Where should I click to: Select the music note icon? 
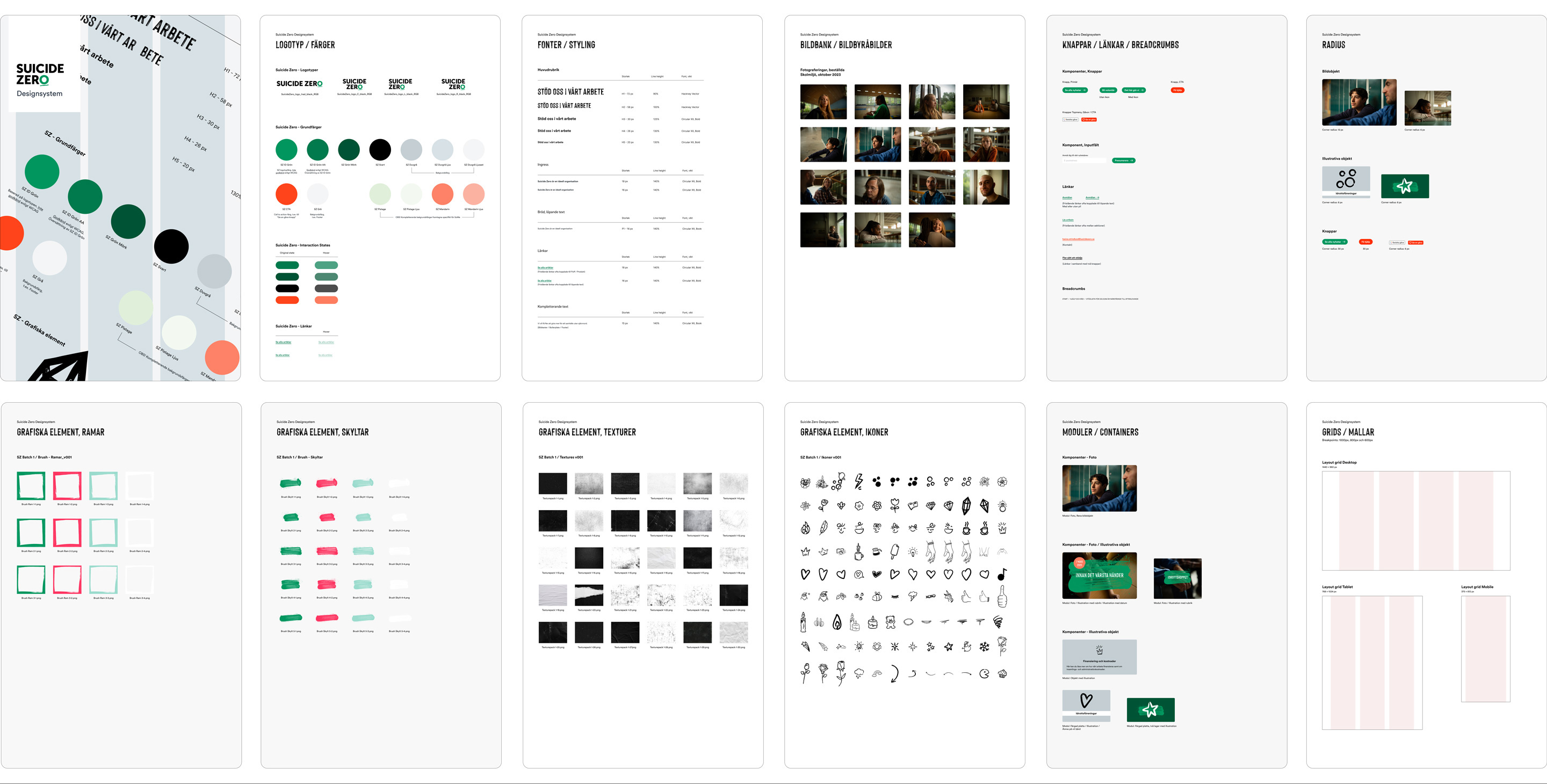[1002, 575]
